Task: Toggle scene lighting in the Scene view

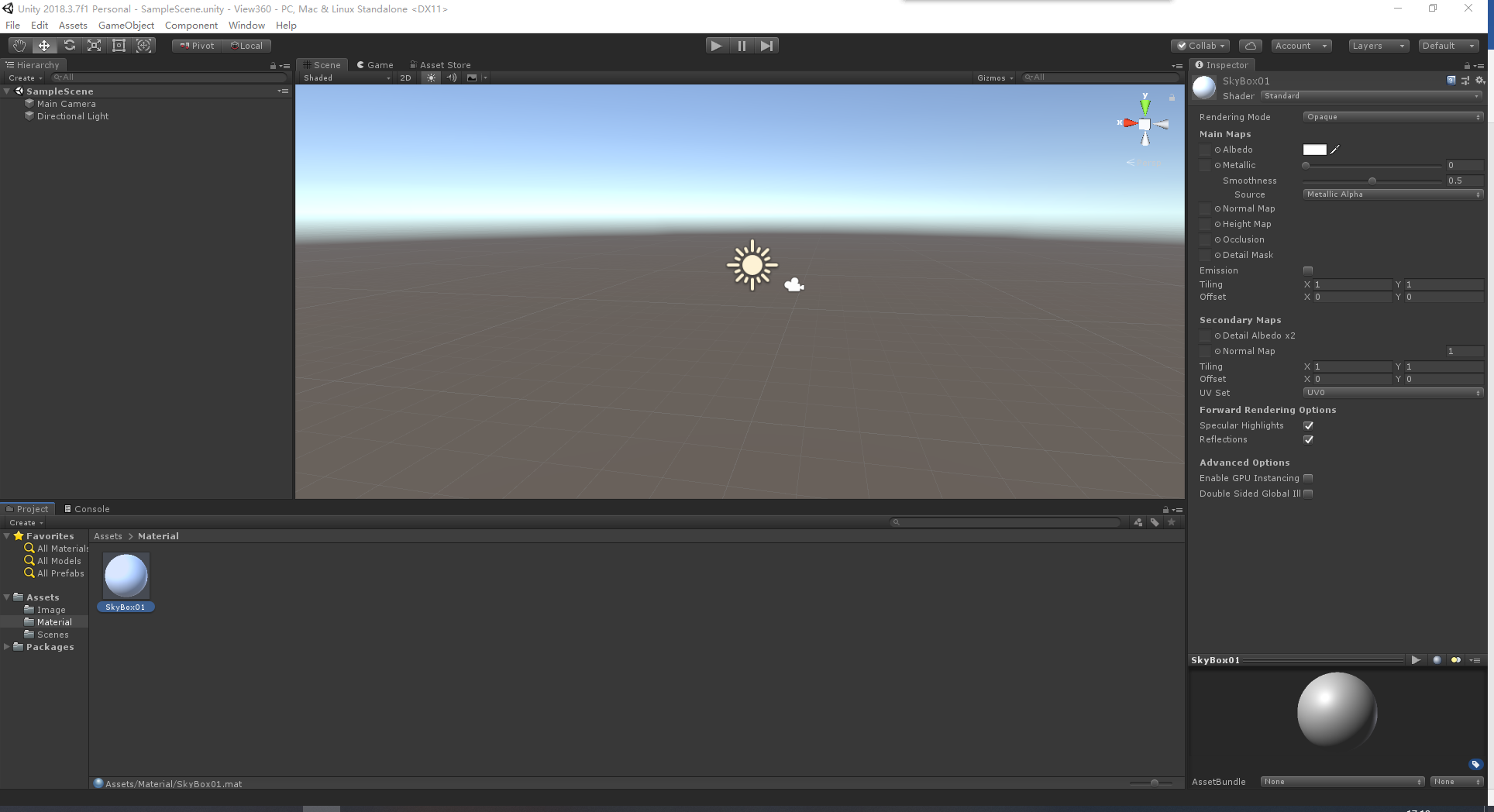Action: pos(430,77)
